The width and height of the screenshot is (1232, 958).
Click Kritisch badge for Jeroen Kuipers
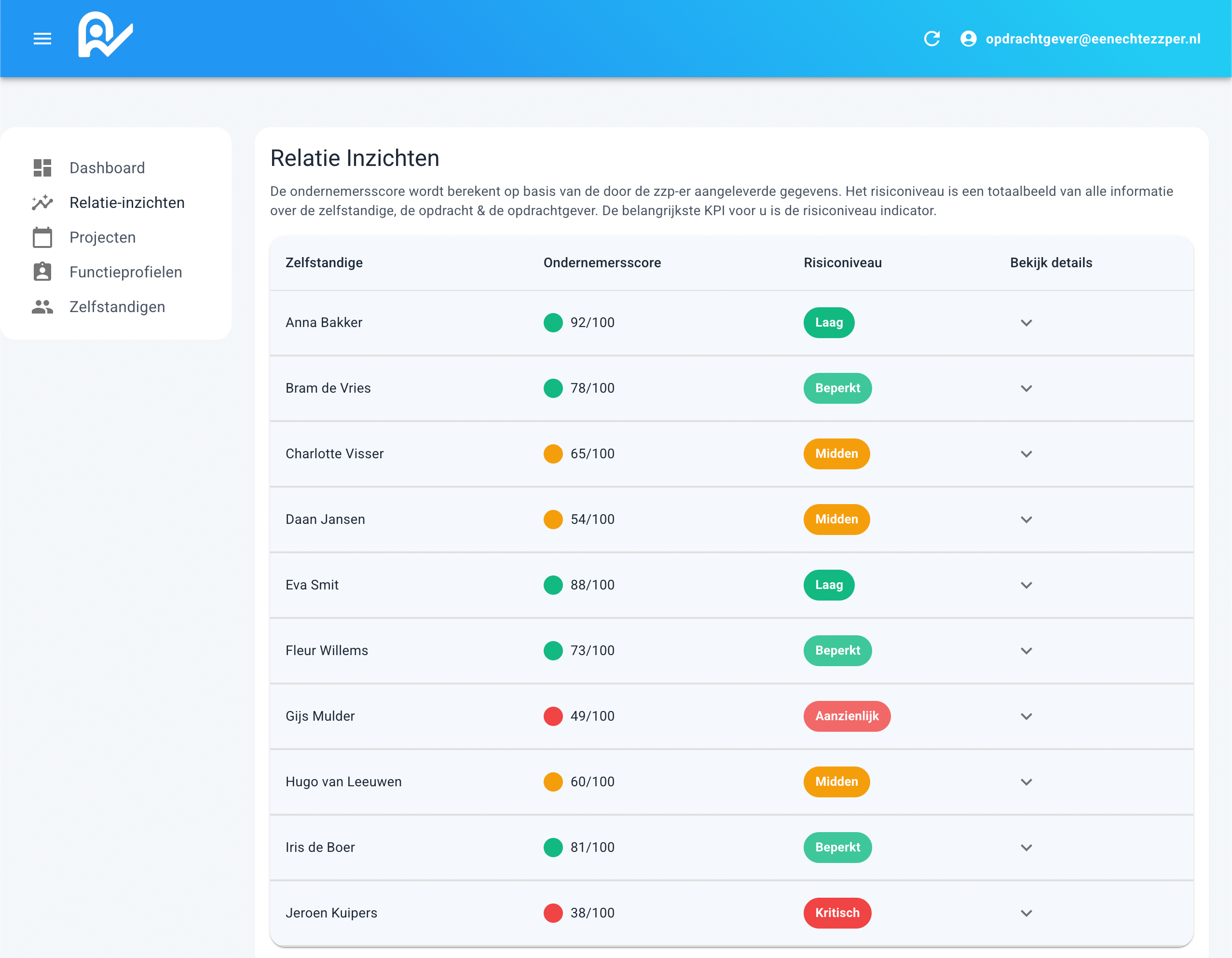tap(837, 913)
